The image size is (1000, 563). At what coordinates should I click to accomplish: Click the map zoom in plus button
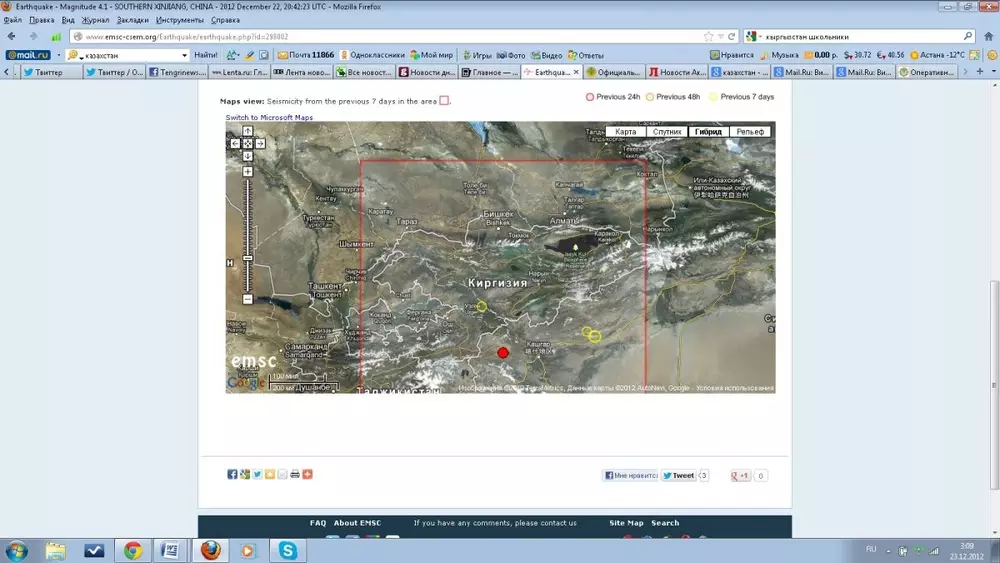point(248,171)
